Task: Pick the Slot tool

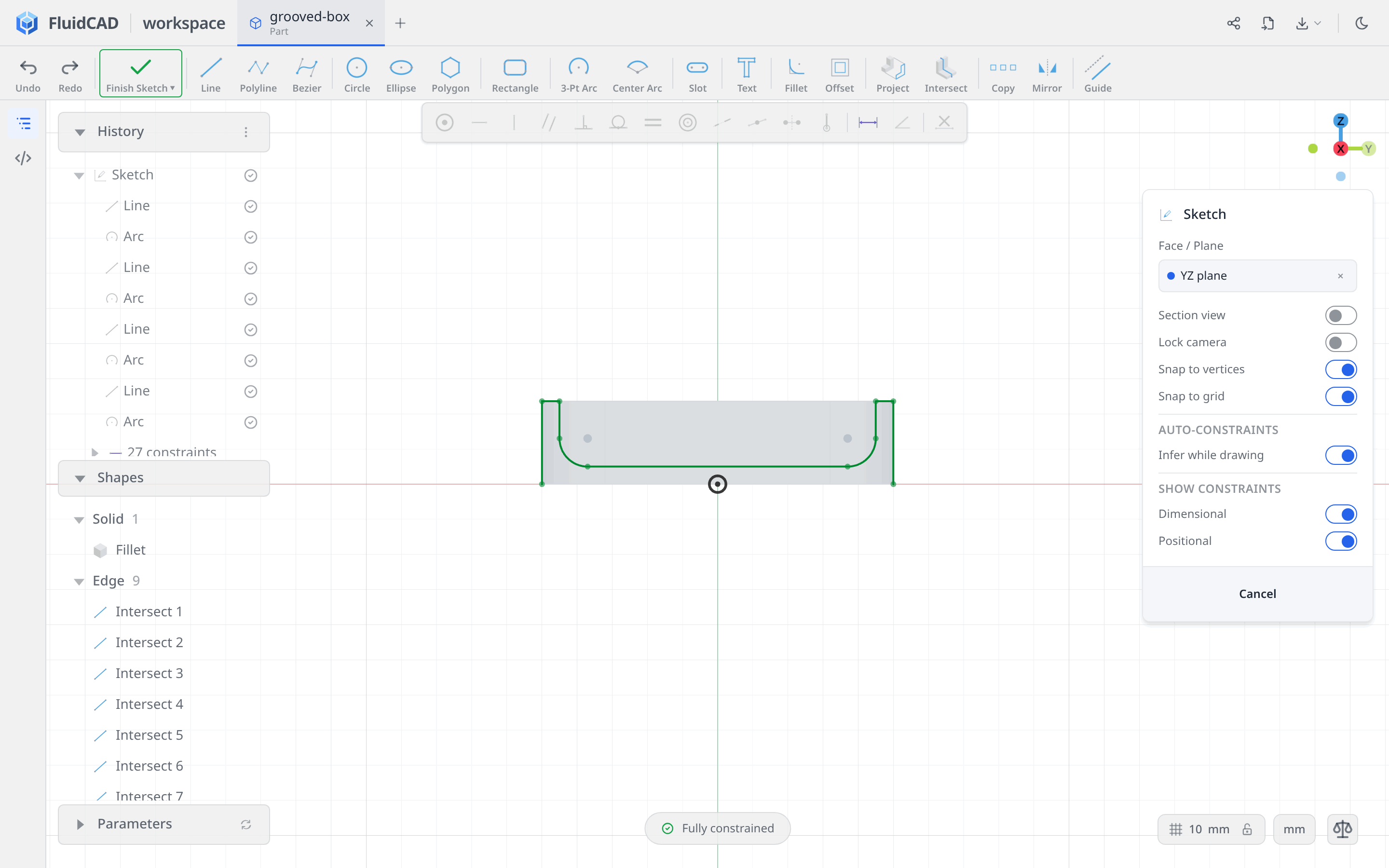Action: click(697, 75)
